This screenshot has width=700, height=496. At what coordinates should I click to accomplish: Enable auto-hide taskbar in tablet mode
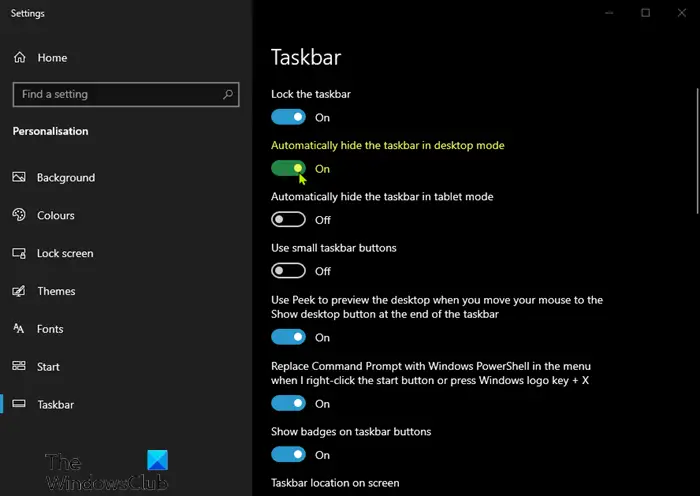(x=288, y=220)
